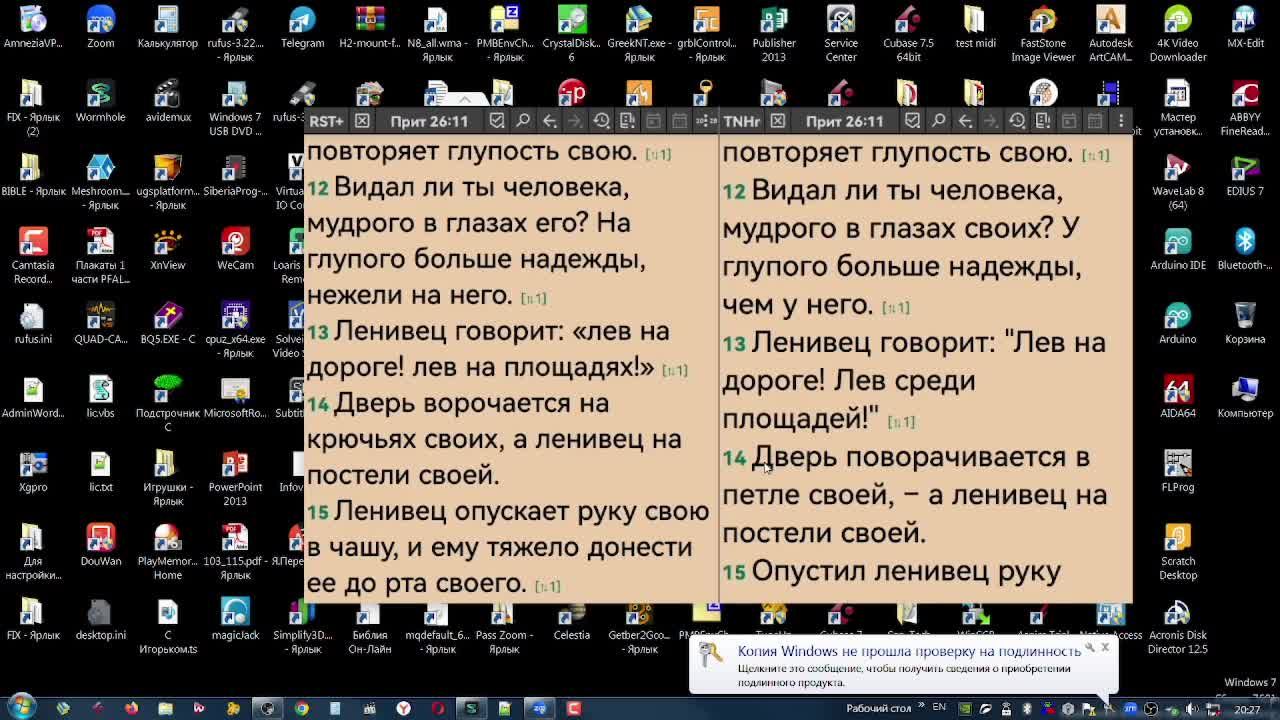Select the Компьютер desktop icon
1280x720 pixels.
[x=1245, y=398]
